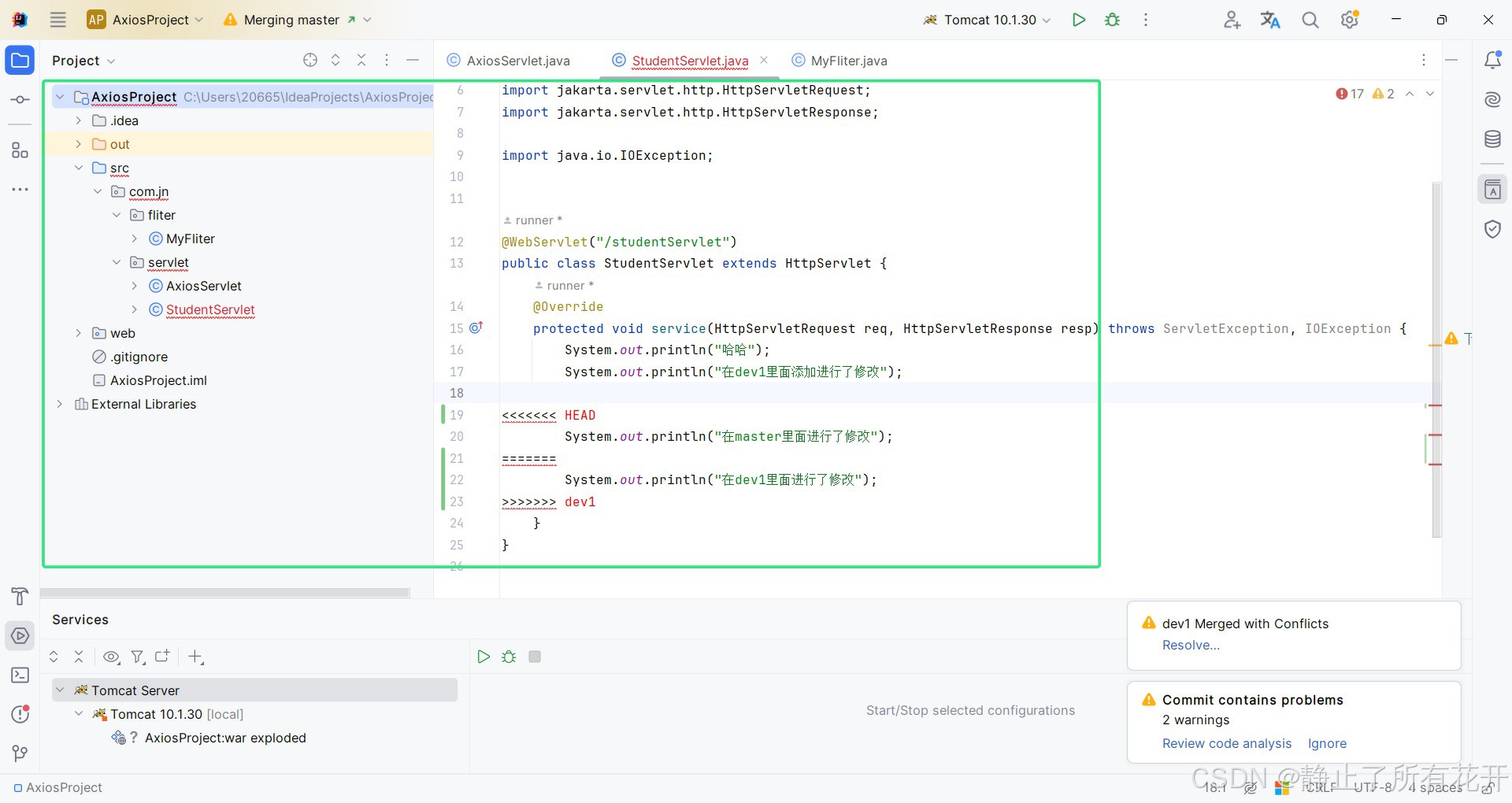Image resolution: width=1512 pixels, height=803 pixels.
Task: Select StudentServlet class in tree
Action: [210, 309]
